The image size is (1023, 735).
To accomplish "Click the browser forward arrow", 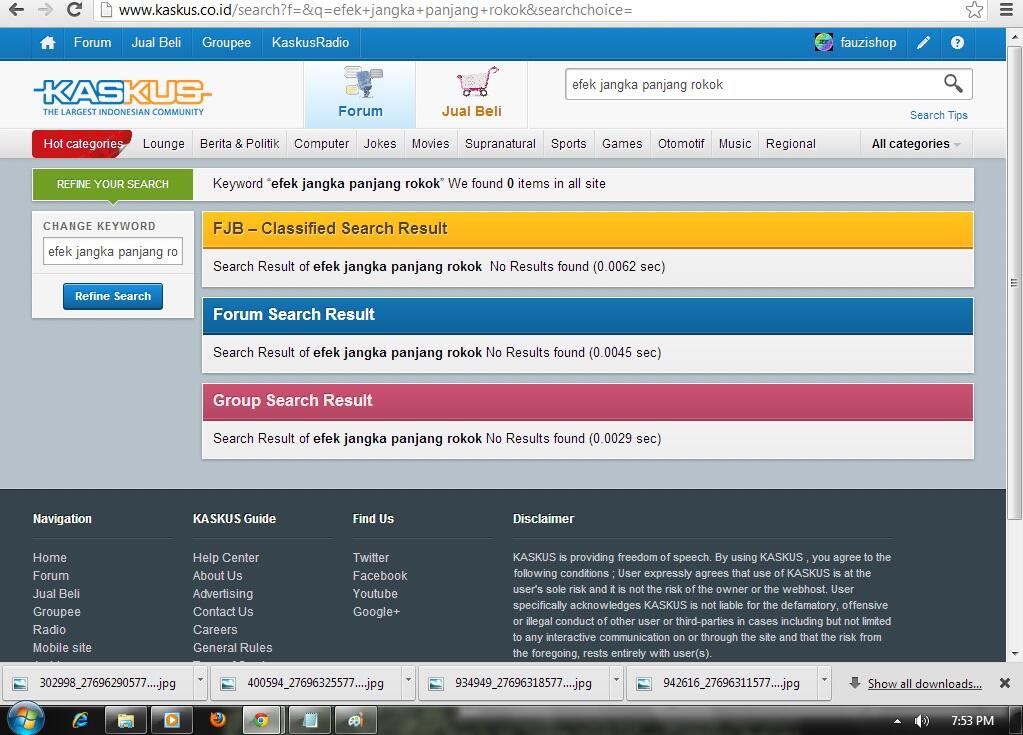I will point(45,10).
